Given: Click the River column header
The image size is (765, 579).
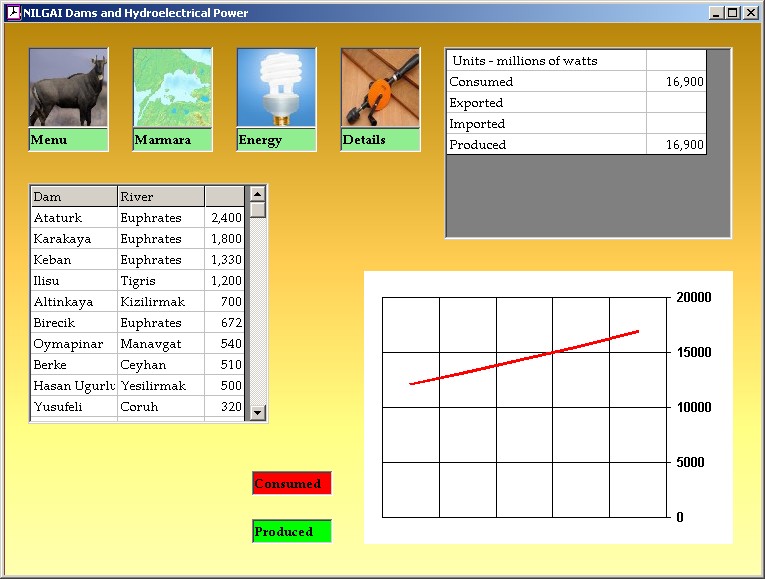Looking at the screenshot, I should coord(160,197).
